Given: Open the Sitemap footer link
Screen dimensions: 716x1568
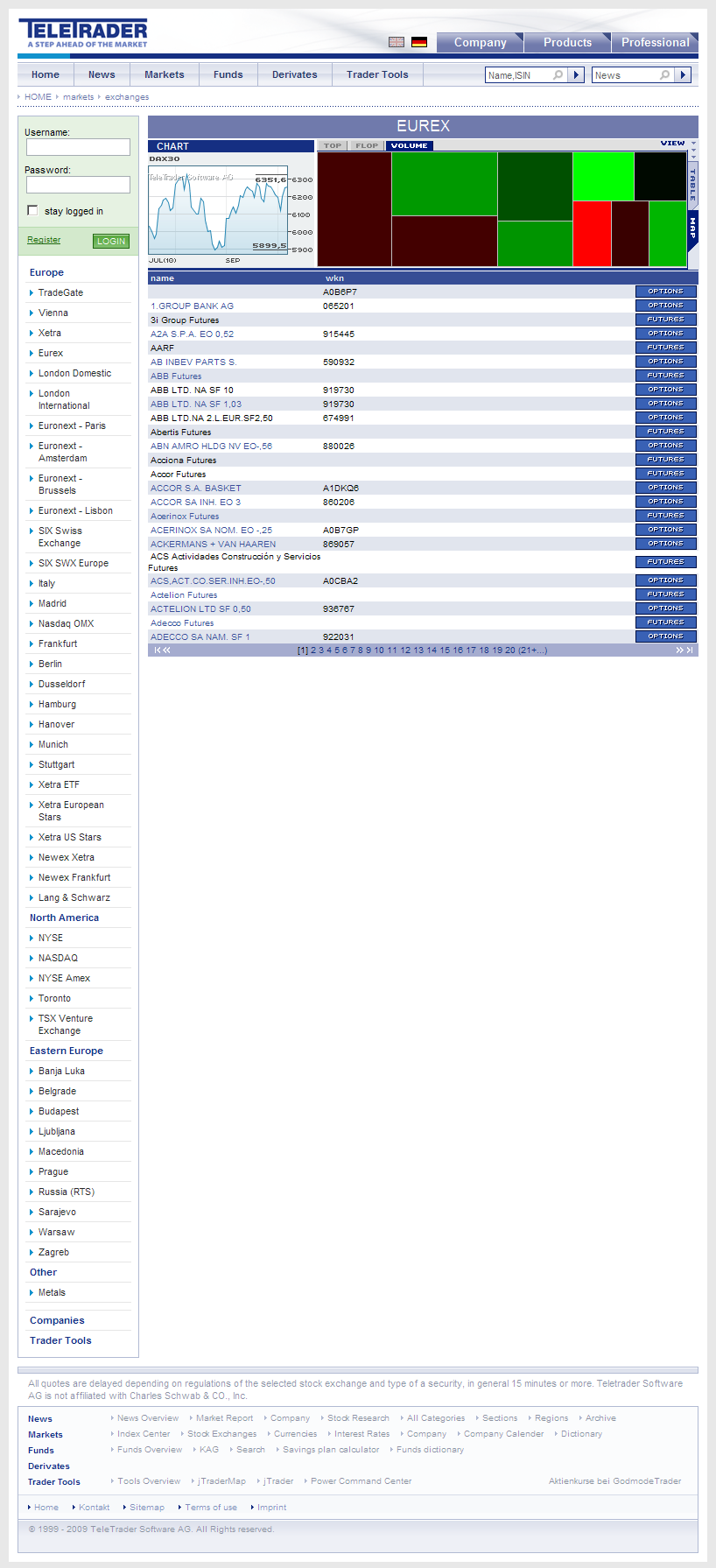Looking at the screenshot, I should tap(147, 1508).
